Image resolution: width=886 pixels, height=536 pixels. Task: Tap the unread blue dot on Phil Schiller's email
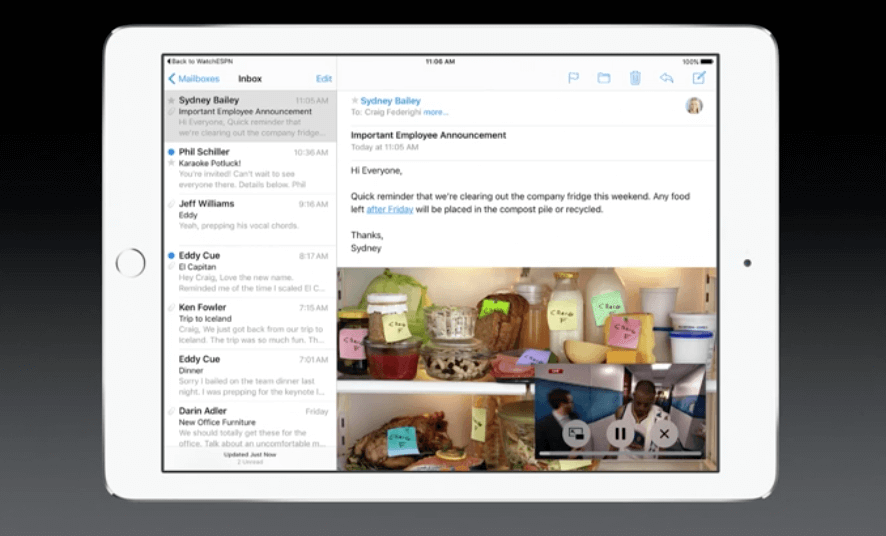[x=171, y=152]
